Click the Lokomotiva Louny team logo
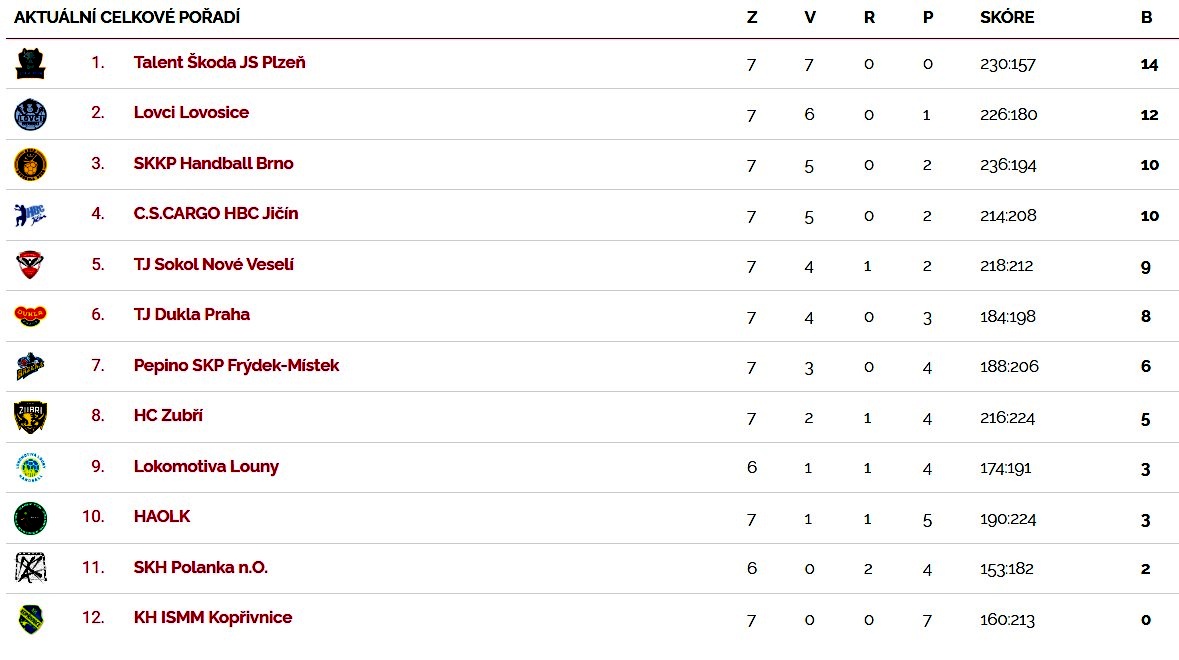 point(30,468)
